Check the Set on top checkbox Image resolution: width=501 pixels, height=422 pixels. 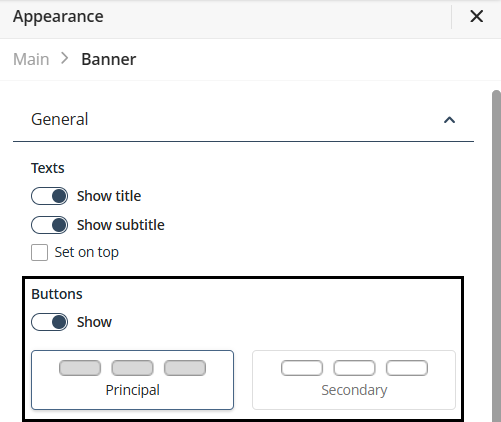[x=39, y=252]
